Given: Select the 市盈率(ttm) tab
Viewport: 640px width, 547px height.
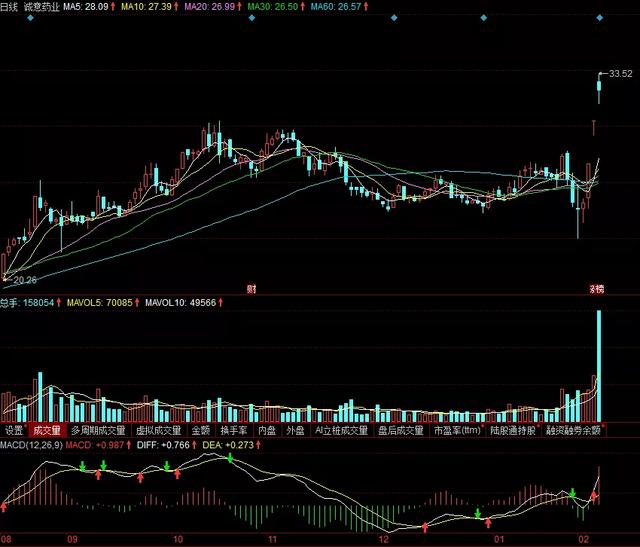Looking at the screenshot, I should [457, 430].
